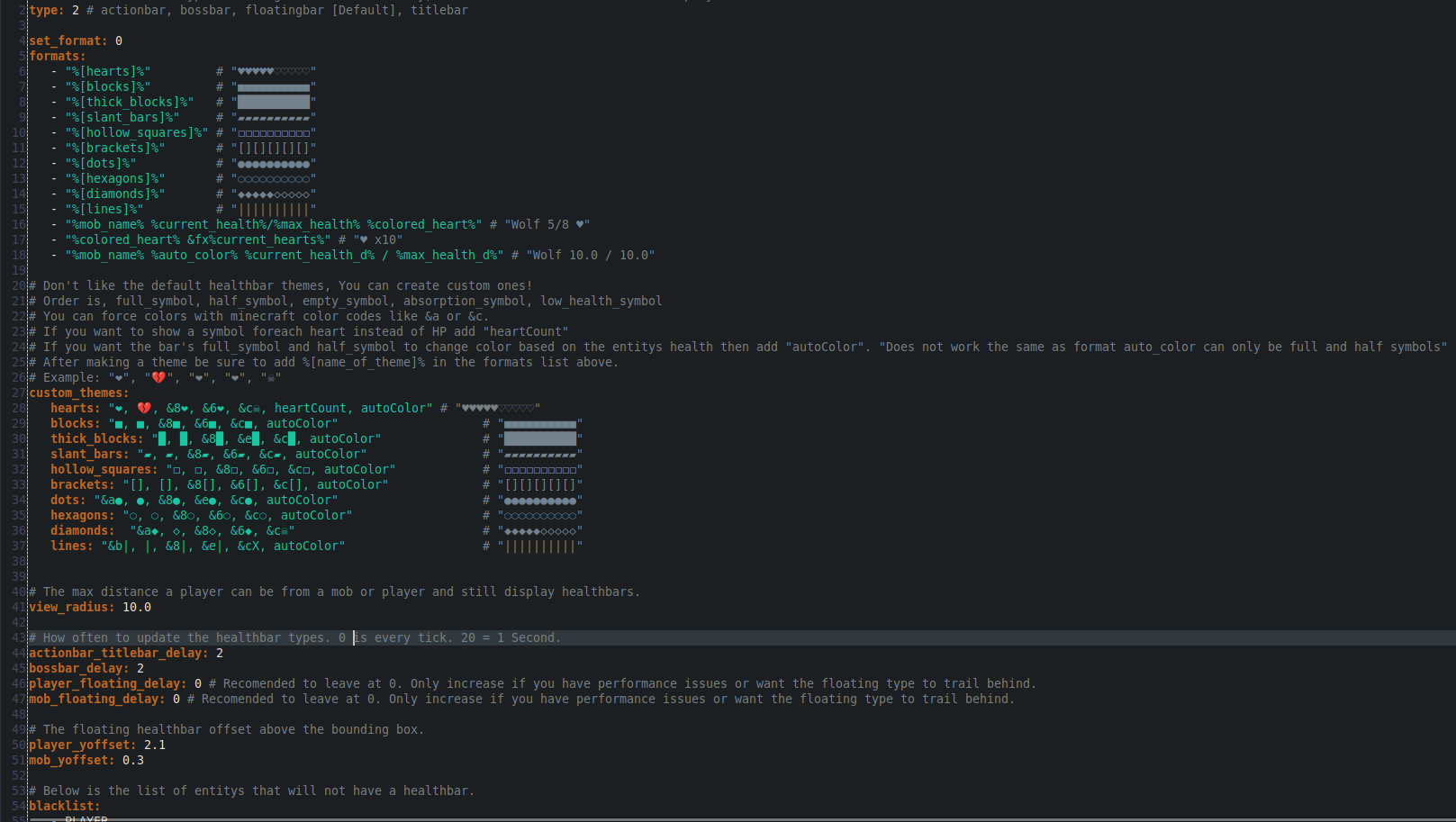
Task: Click the 'blocks:' theme key on line 29
Action: [x=76, y=423]
